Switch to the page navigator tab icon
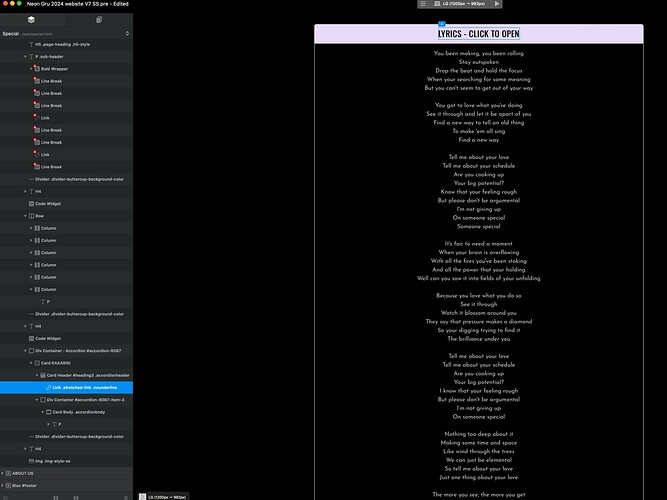 tap(99, 20)
